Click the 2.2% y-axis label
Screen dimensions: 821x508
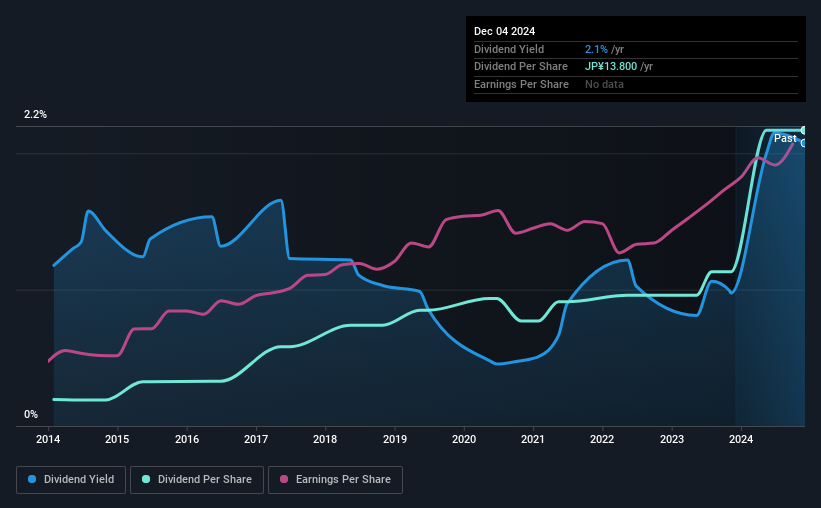click(36, 115)
